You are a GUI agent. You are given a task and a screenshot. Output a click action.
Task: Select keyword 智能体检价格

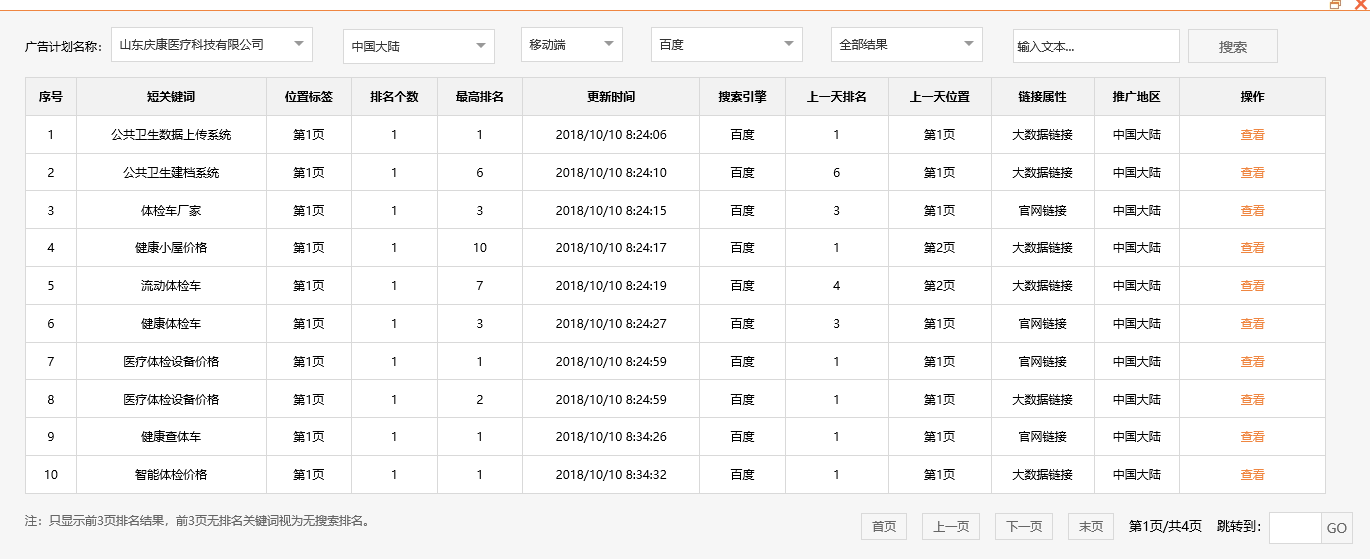coord(171,475)
